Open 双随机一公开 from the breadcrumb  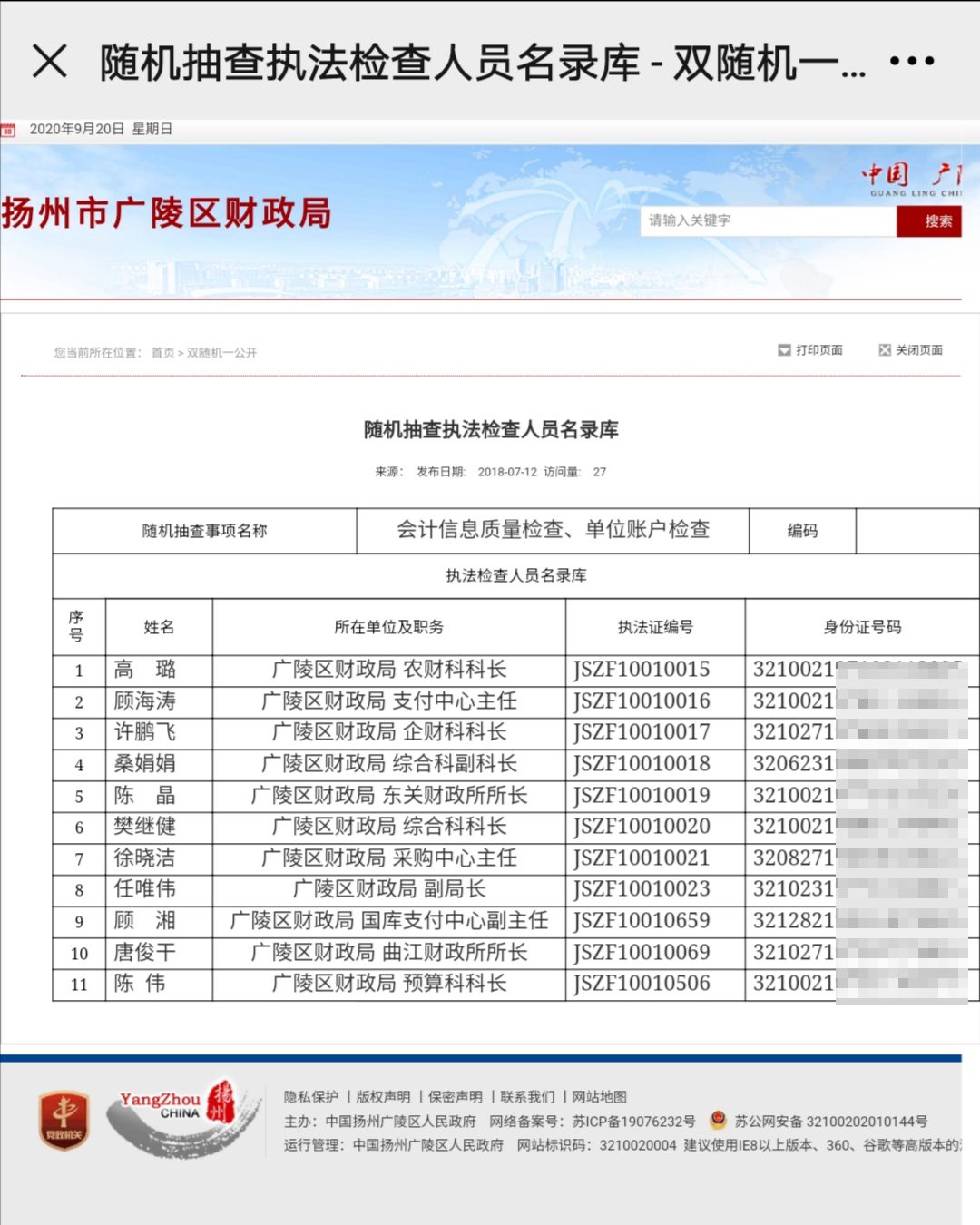pyautogui.click(x=221, y=353)
